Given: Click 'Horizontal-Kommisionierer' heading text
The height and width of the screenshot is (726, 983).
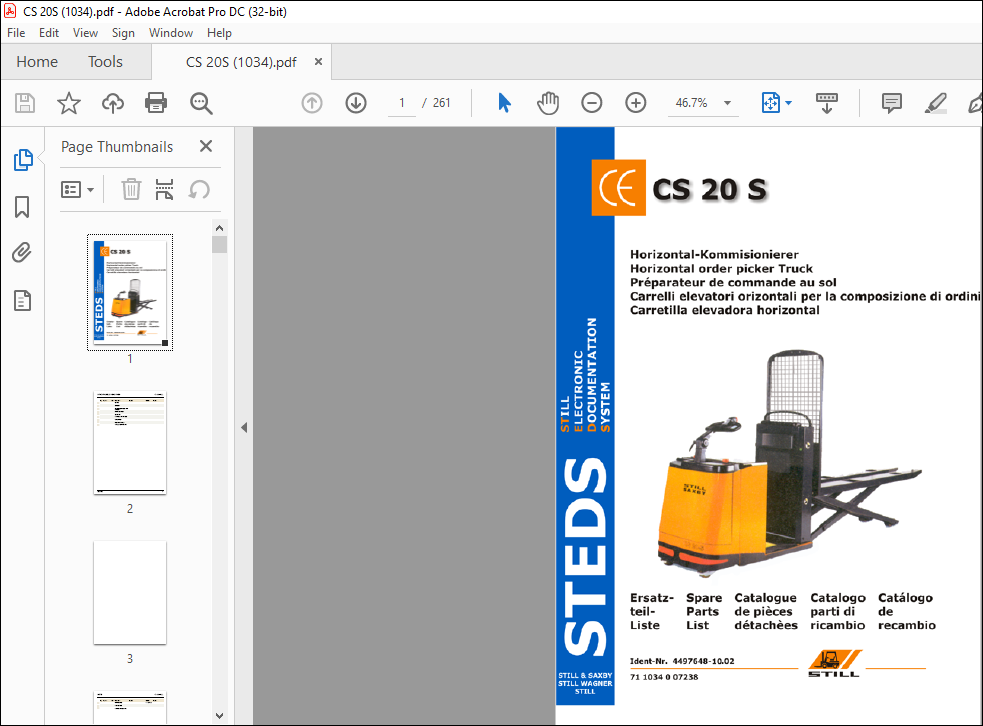Looking at the screenshot, I should (x=714, y=255).
